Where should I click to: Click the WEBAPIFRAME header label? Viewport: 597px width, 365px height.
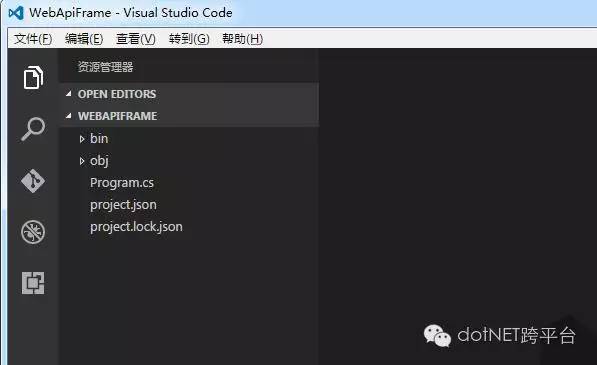(117, 116)
